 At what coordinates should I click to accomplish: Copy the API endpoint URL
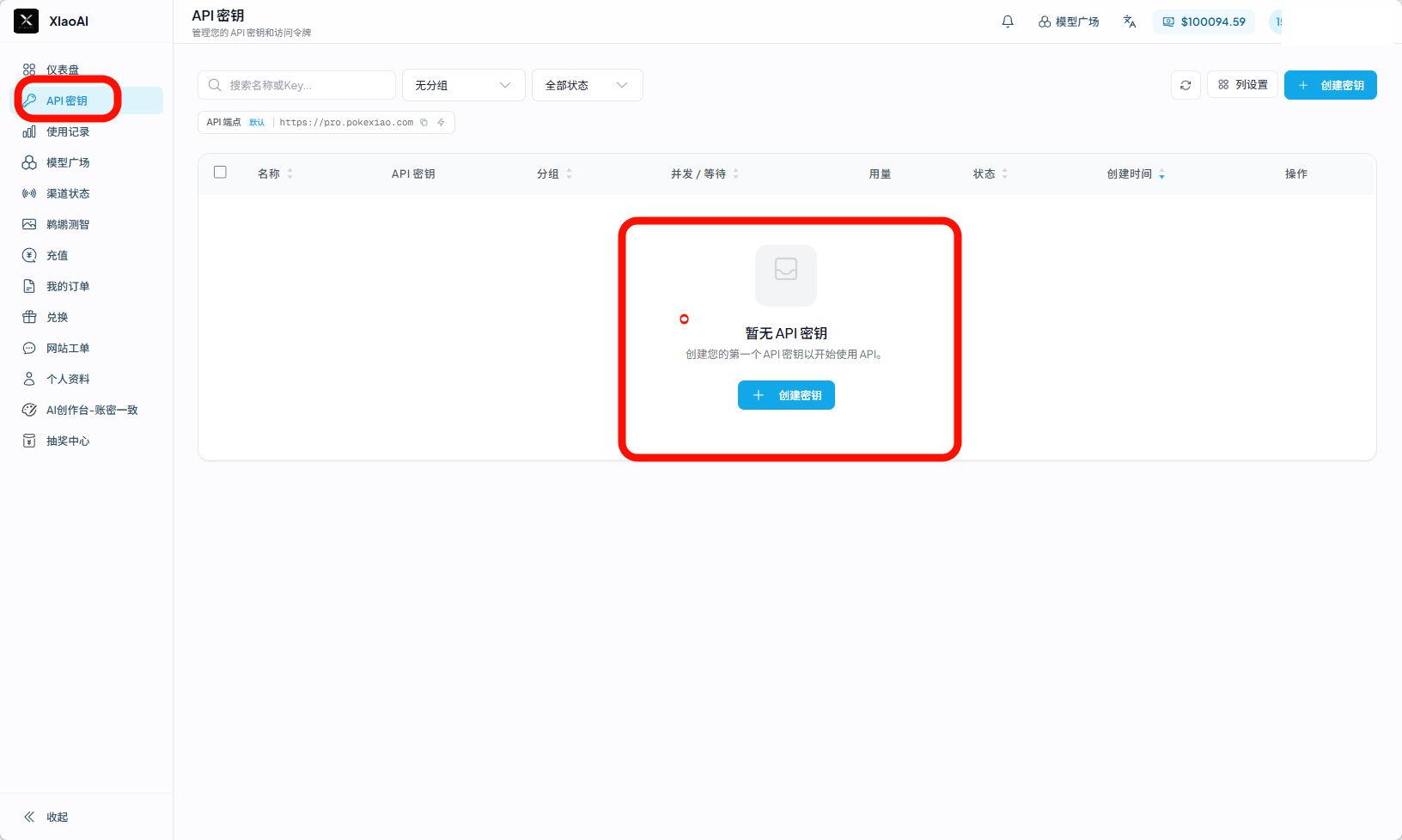pos(424,122)
